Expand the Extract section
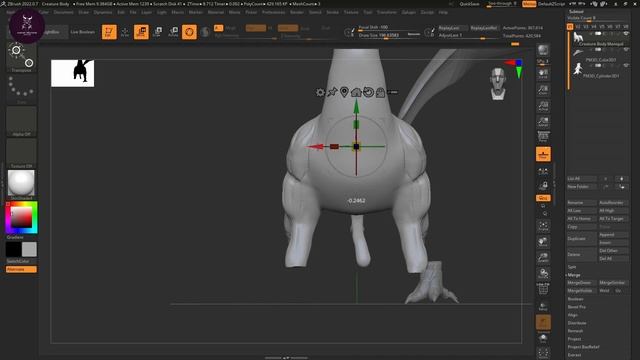The image size is (640, 360). [x=574, y=355]
